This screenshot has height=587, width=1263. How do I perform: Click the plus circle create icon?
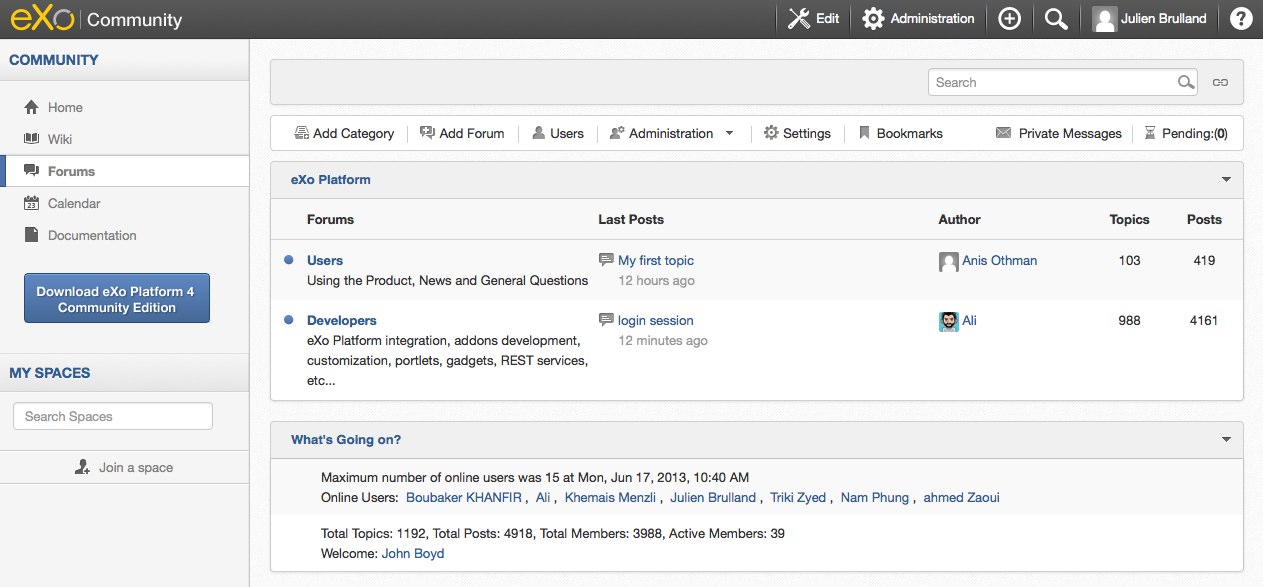click(x=1010, y=19)
